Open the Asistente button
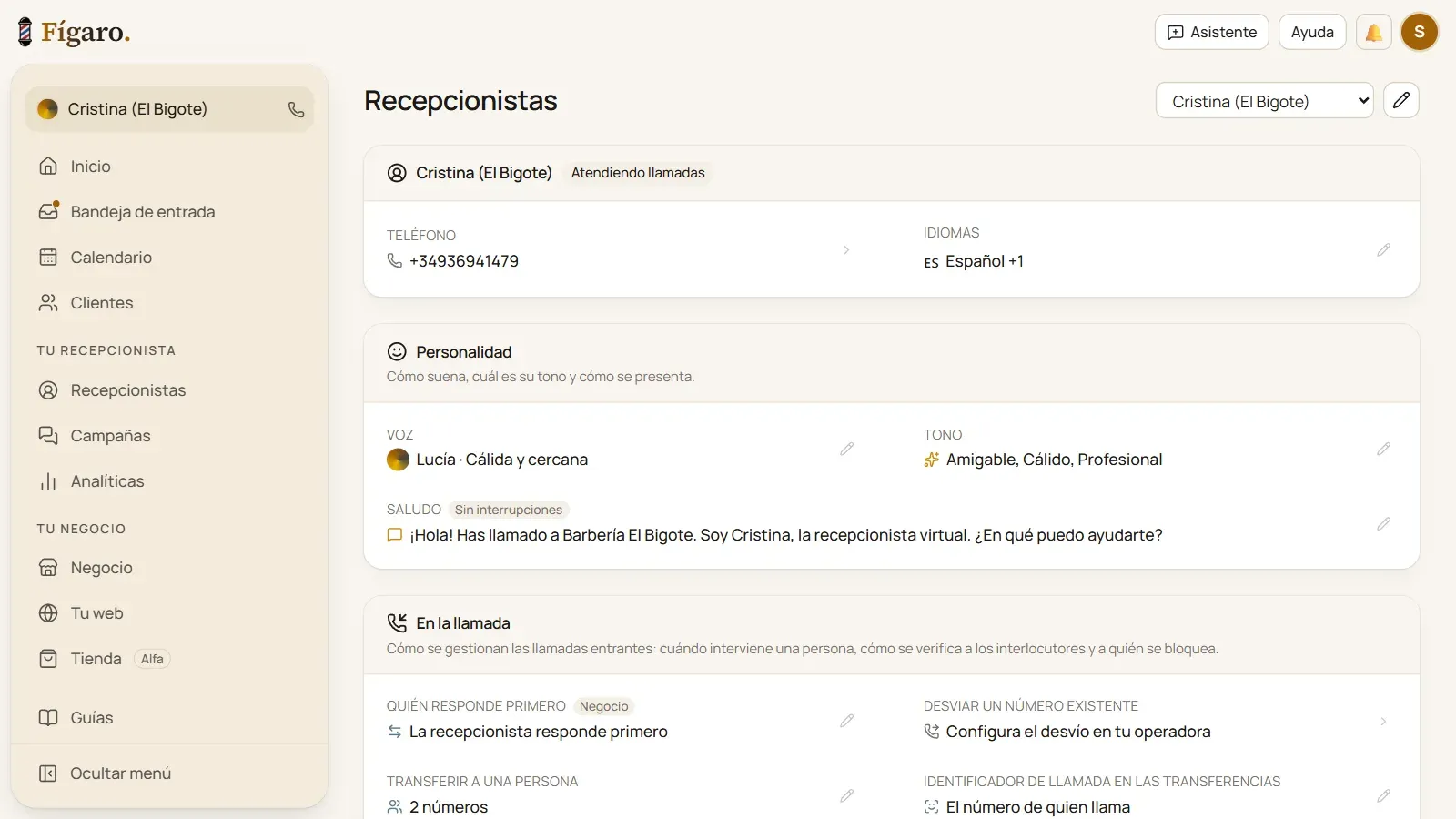Image resolution: width=1456 pixels, height=819 pixels. [1211, 32]
